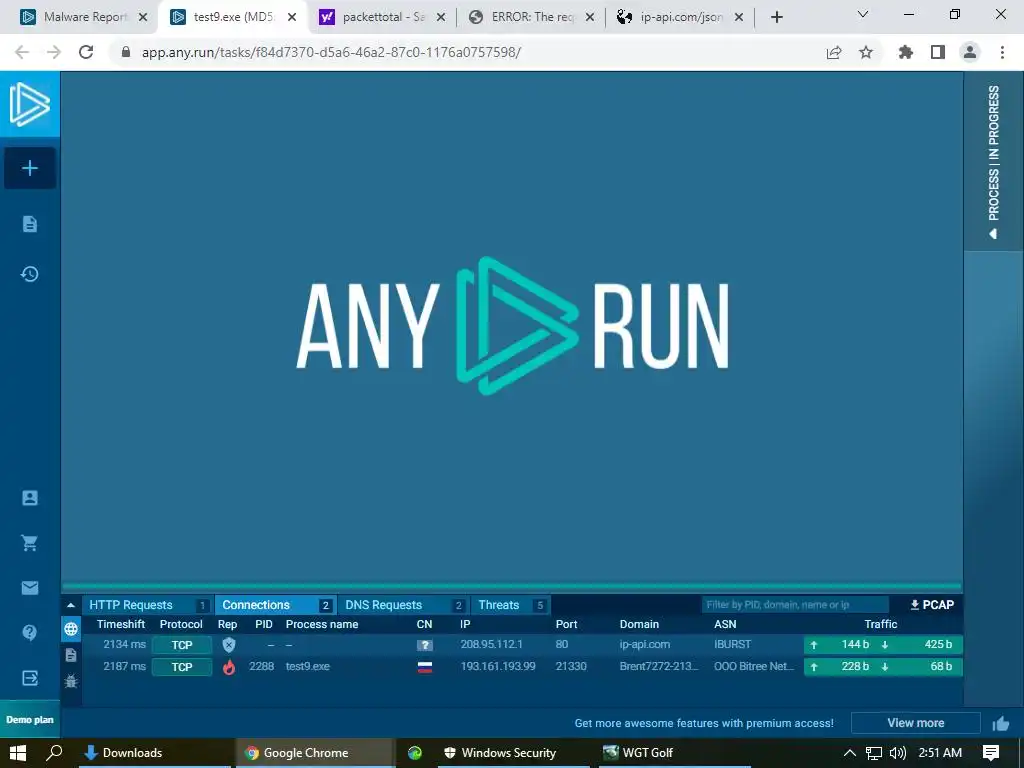Click the Brent7272-213 domain cell
This screenshot has height=768, width=1024.
click(x=659, y=666)
